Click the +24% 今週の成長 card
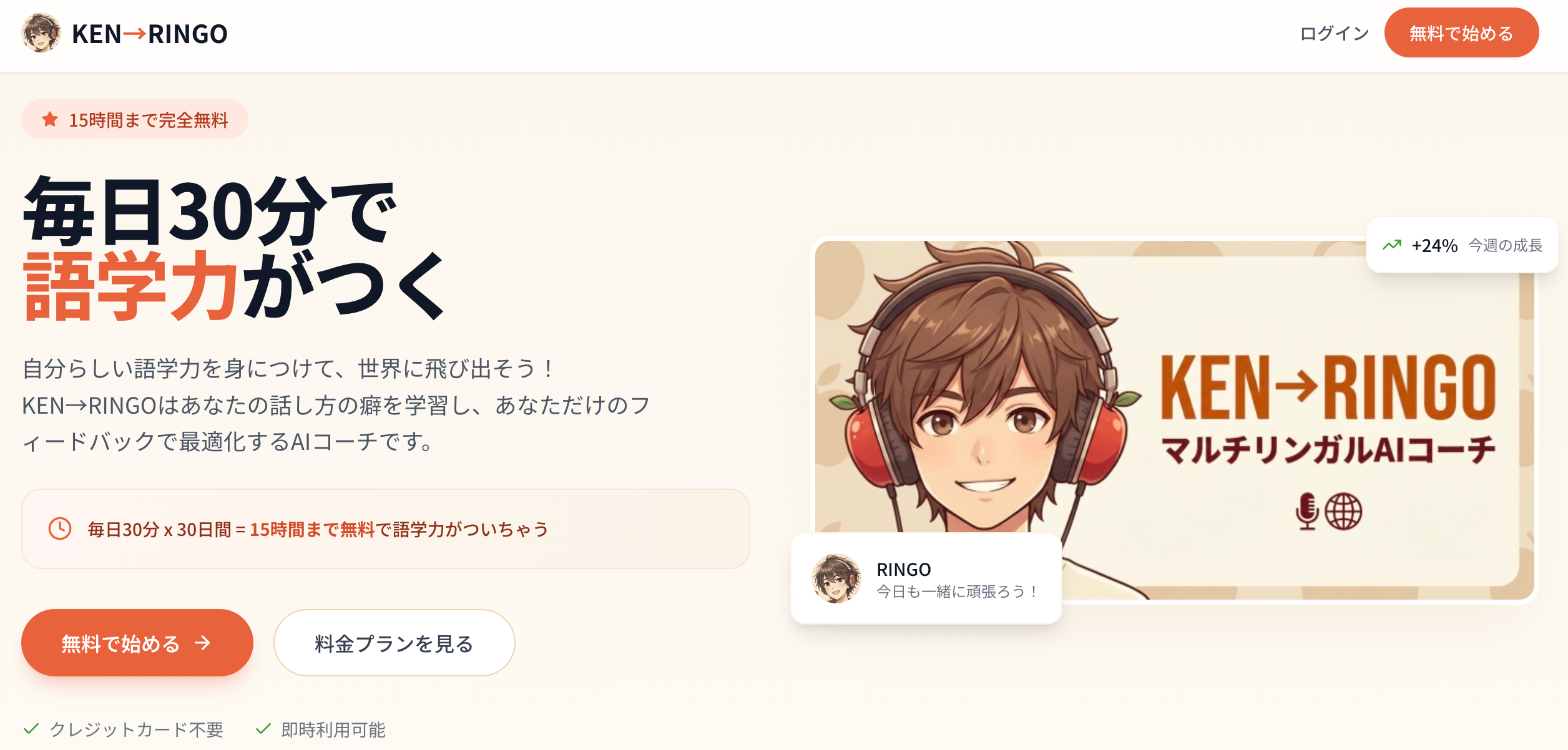Viewport: 1568px width, 750px height. [1462, 245]
